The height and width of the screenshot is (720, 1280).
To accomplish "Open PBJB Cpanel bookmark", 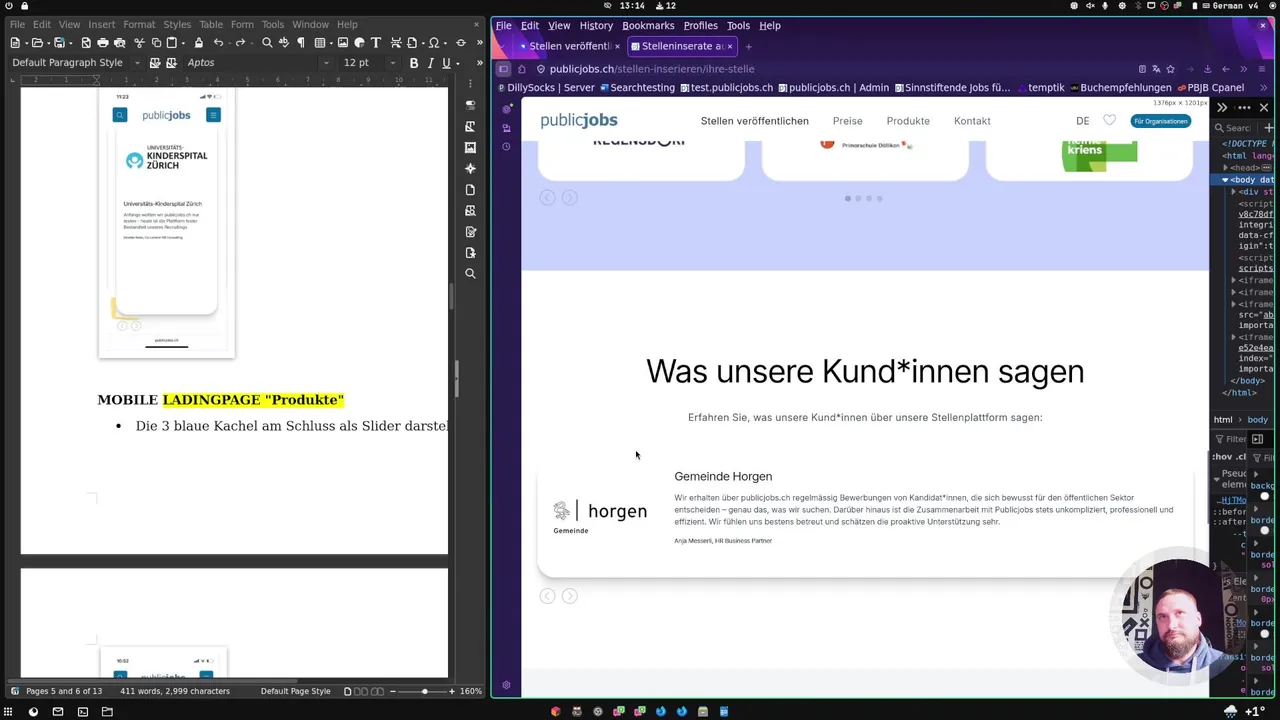I will coord(1210,88).
